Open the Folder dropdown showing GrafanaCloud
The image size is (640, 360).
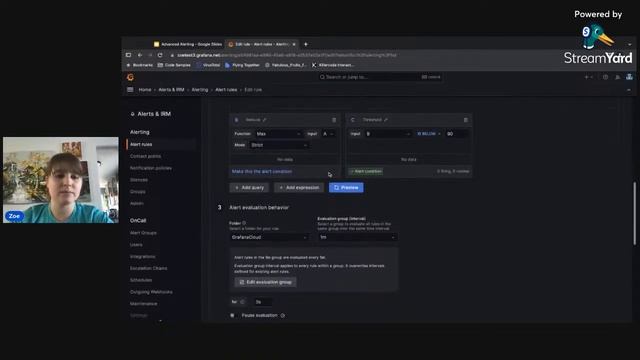269,237
